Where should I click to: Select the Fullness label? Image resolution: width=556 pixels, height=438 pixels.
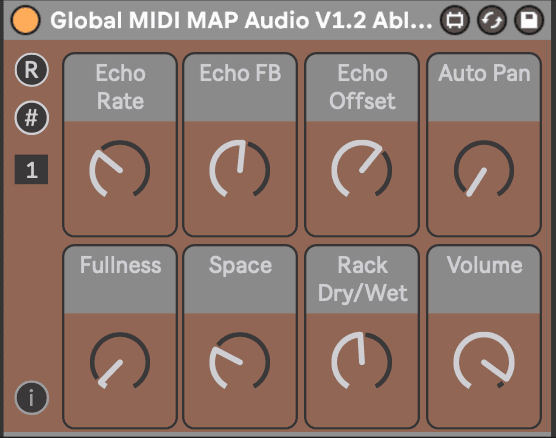[x=120, y=265]
